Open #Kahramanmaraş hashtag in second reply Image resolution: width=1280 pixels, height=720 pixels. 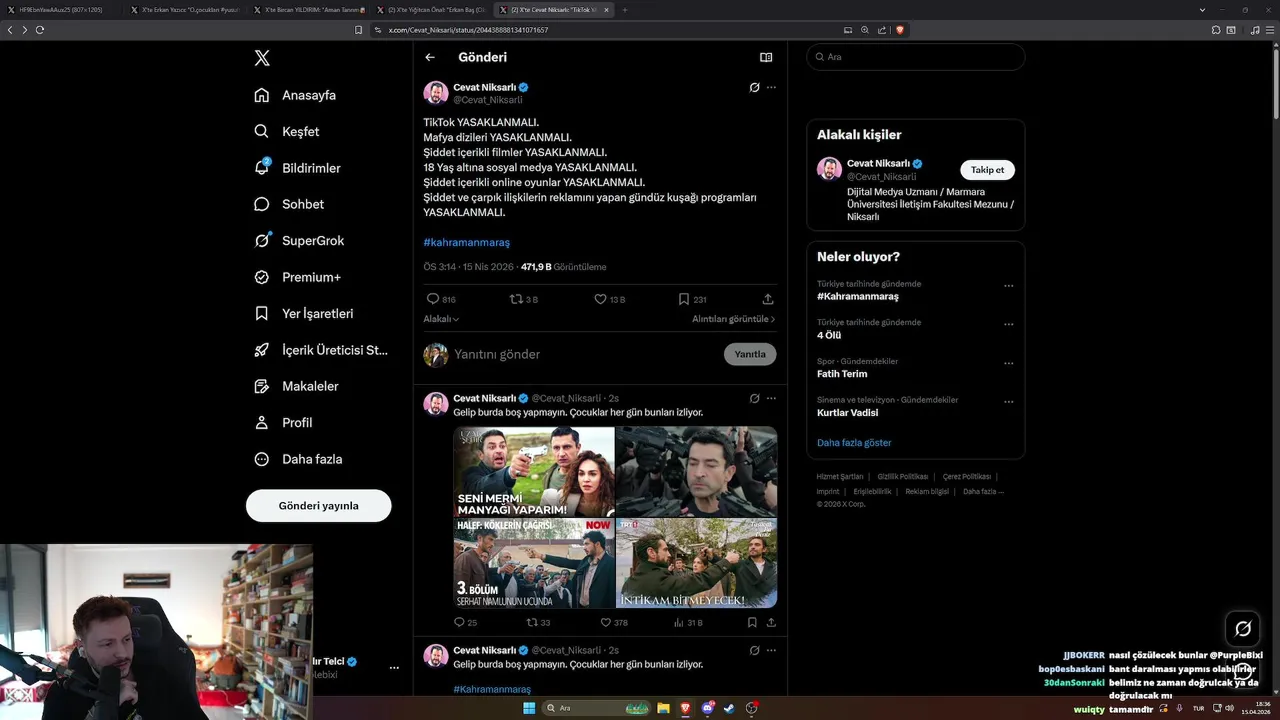[492, 689]
